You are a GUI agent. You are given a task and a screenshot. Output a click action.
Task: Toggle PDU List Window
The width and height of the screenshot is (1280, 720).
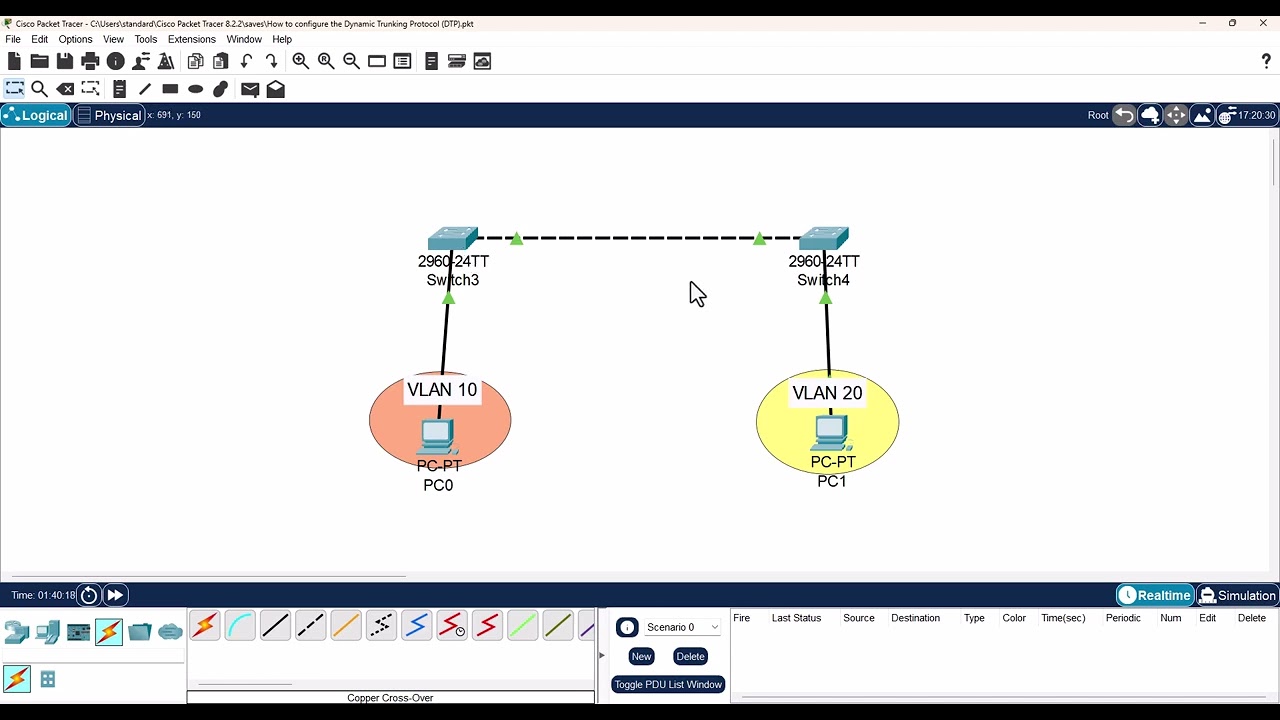click(x=668, y=684)
